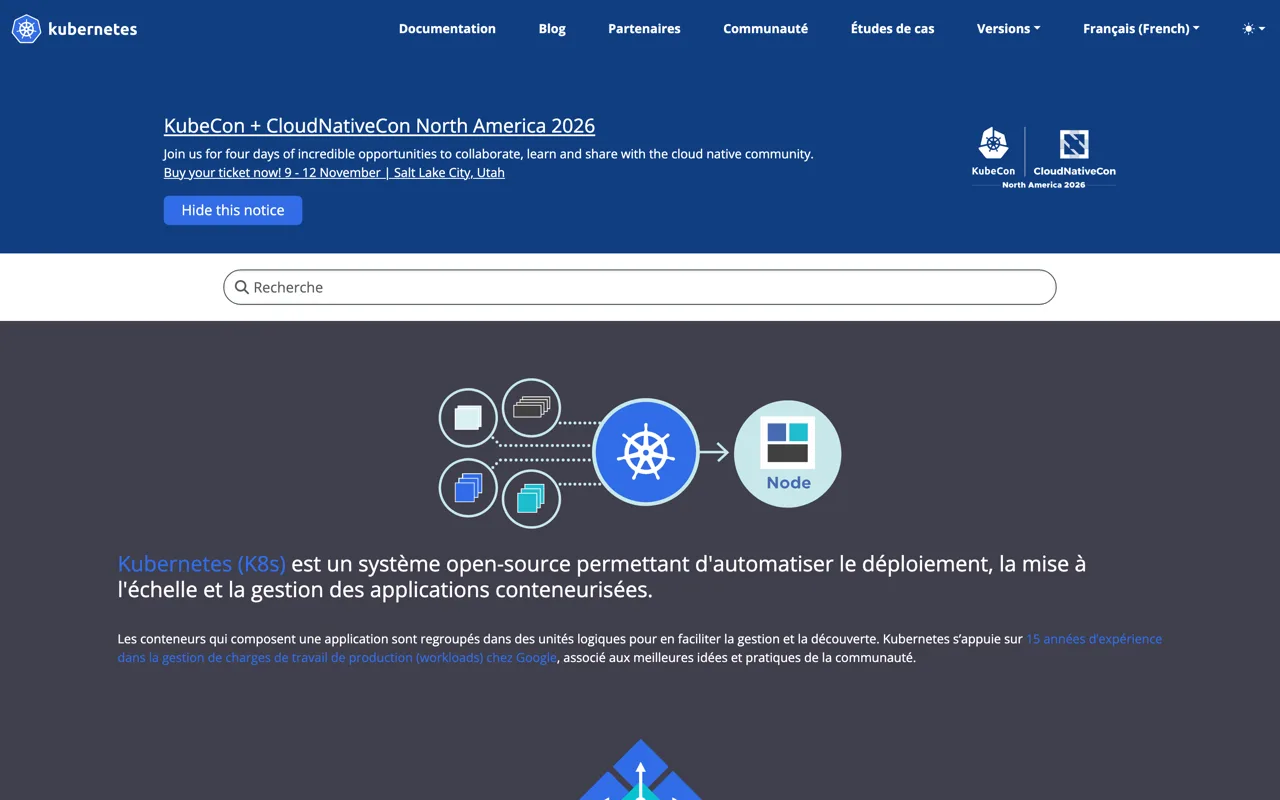
Task: Hide the KubeCon notice with its button
Action: point(233,210)
